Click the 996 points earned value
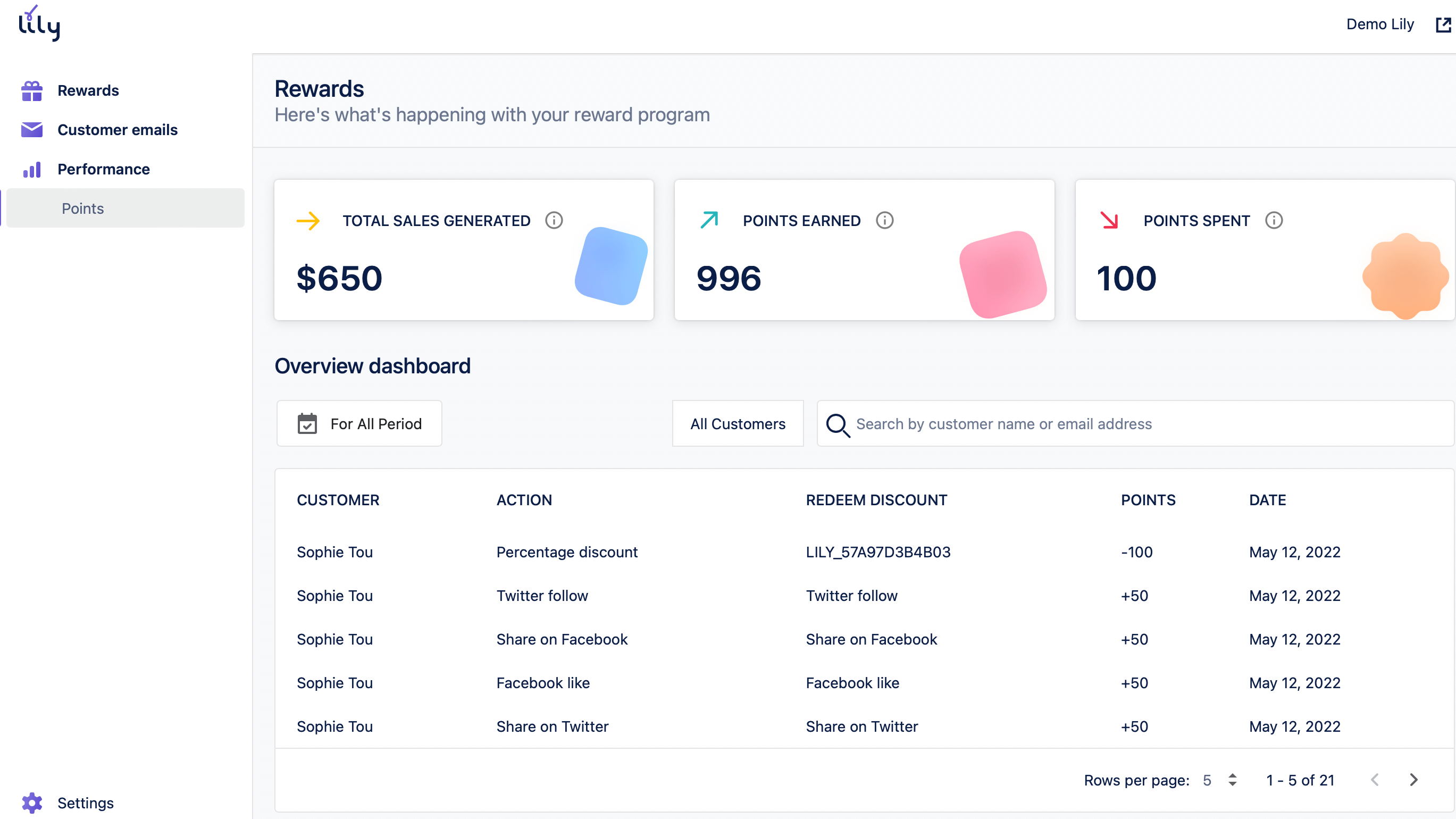This screenshot has height=819, width=1456. (x=729, y=278)
